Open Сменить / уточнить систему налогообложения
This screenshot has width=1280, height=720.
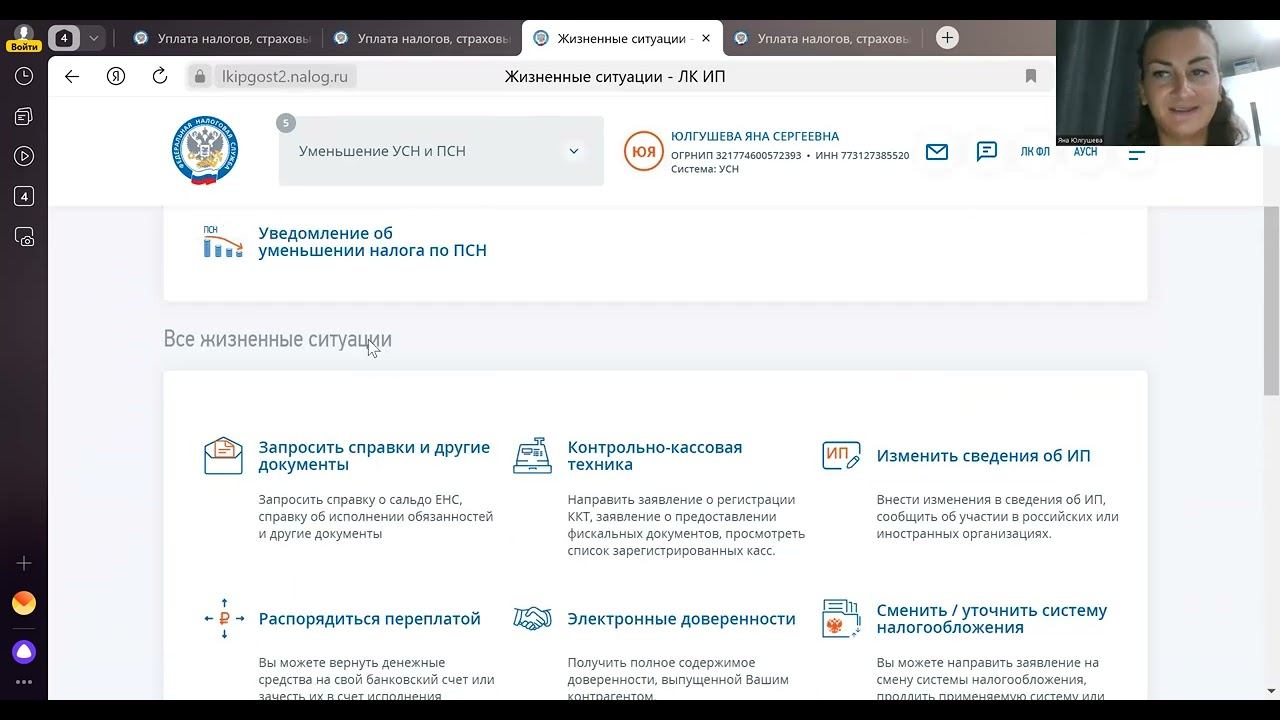(x=992, y=619)
